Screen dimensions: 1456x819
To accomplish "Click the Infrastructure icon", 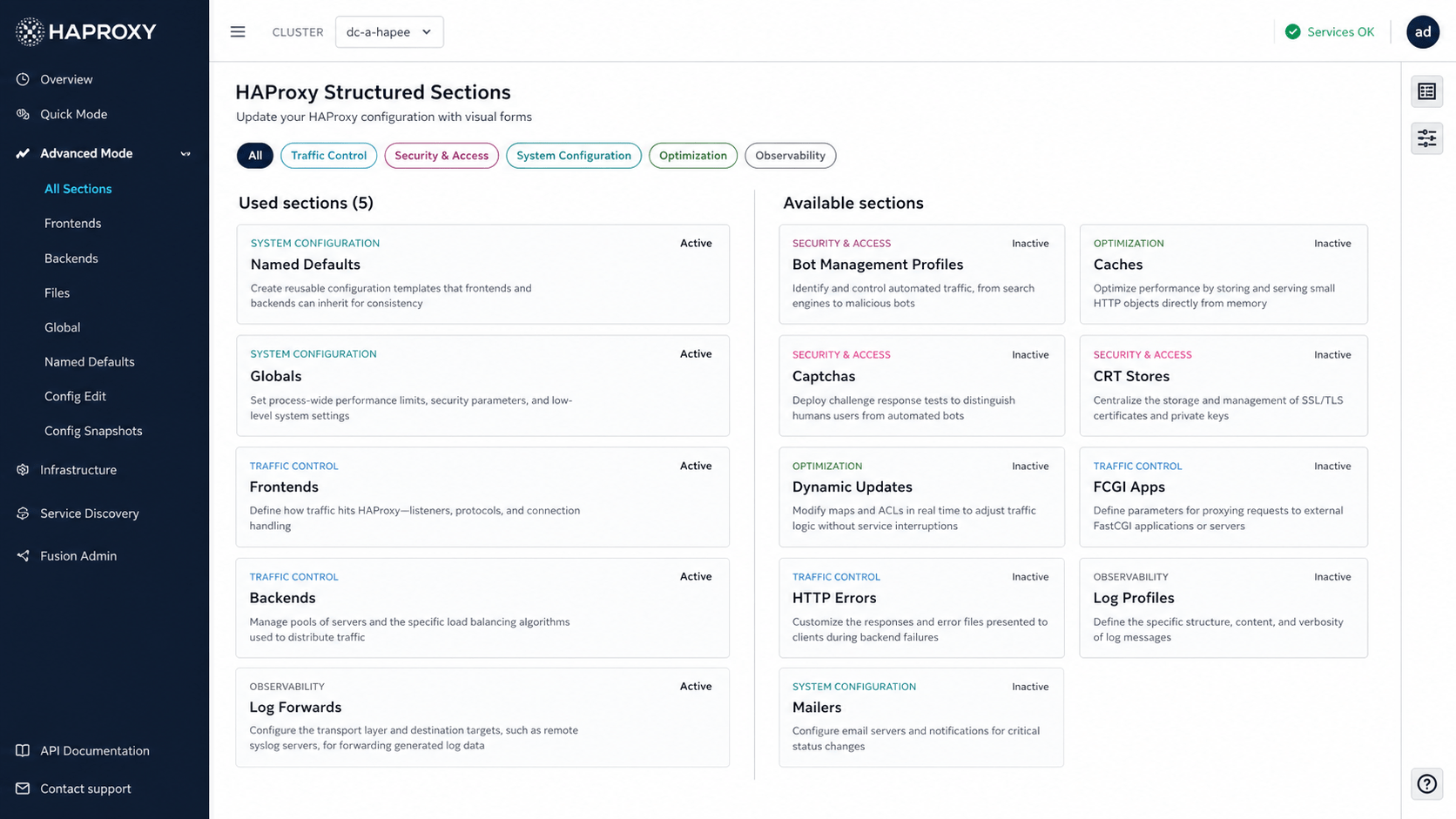I will point(23,470).
